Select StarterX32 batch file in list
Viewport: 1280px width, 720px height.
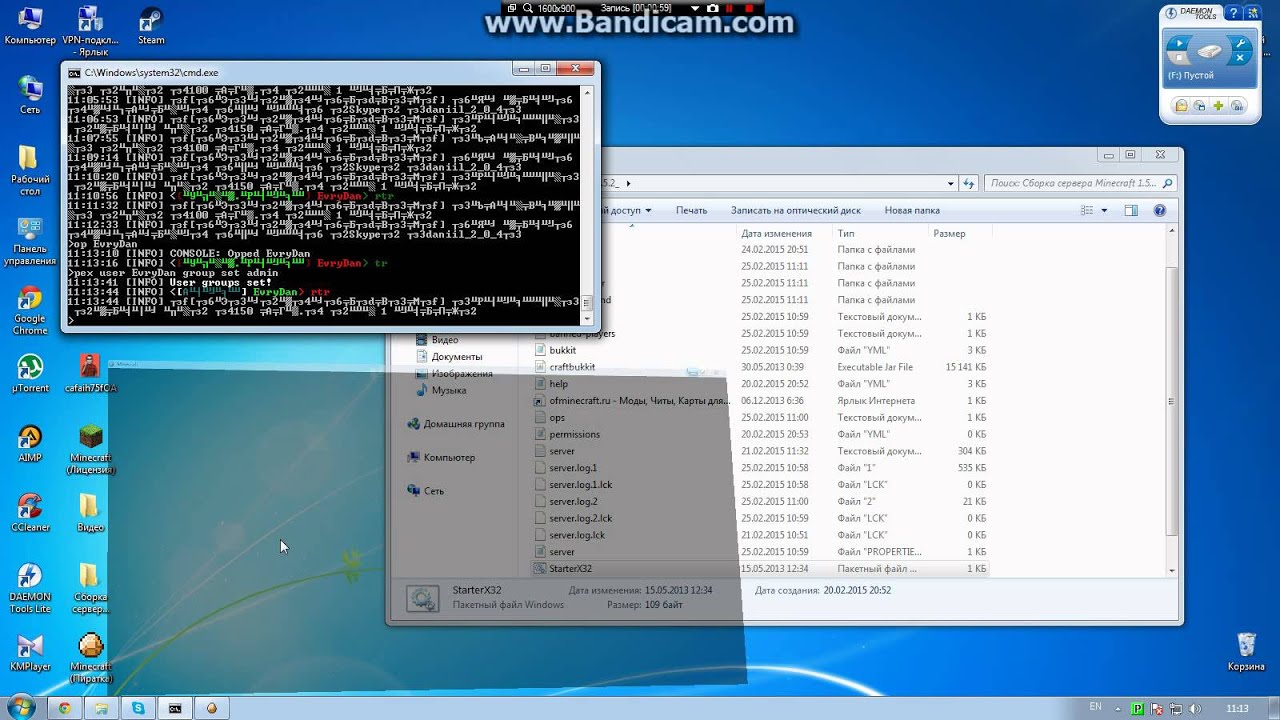[x=570, y=569]
